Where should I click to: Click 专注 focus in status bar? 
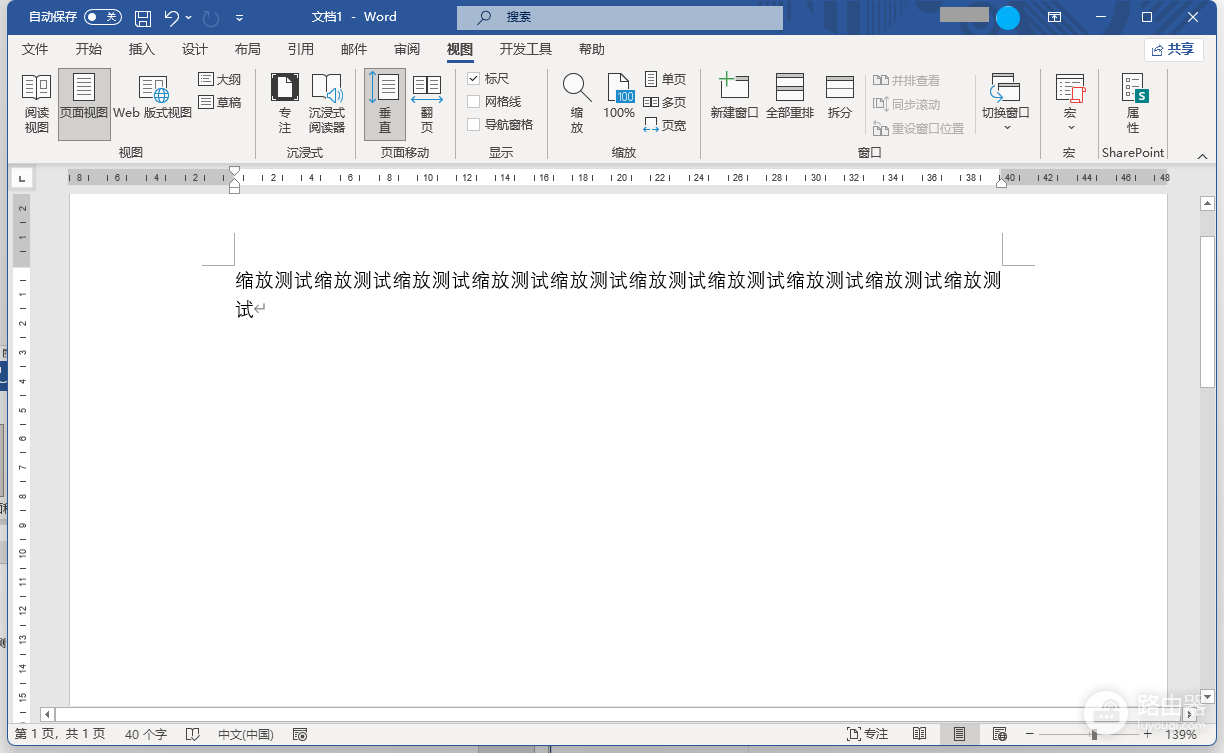point(867,734)
